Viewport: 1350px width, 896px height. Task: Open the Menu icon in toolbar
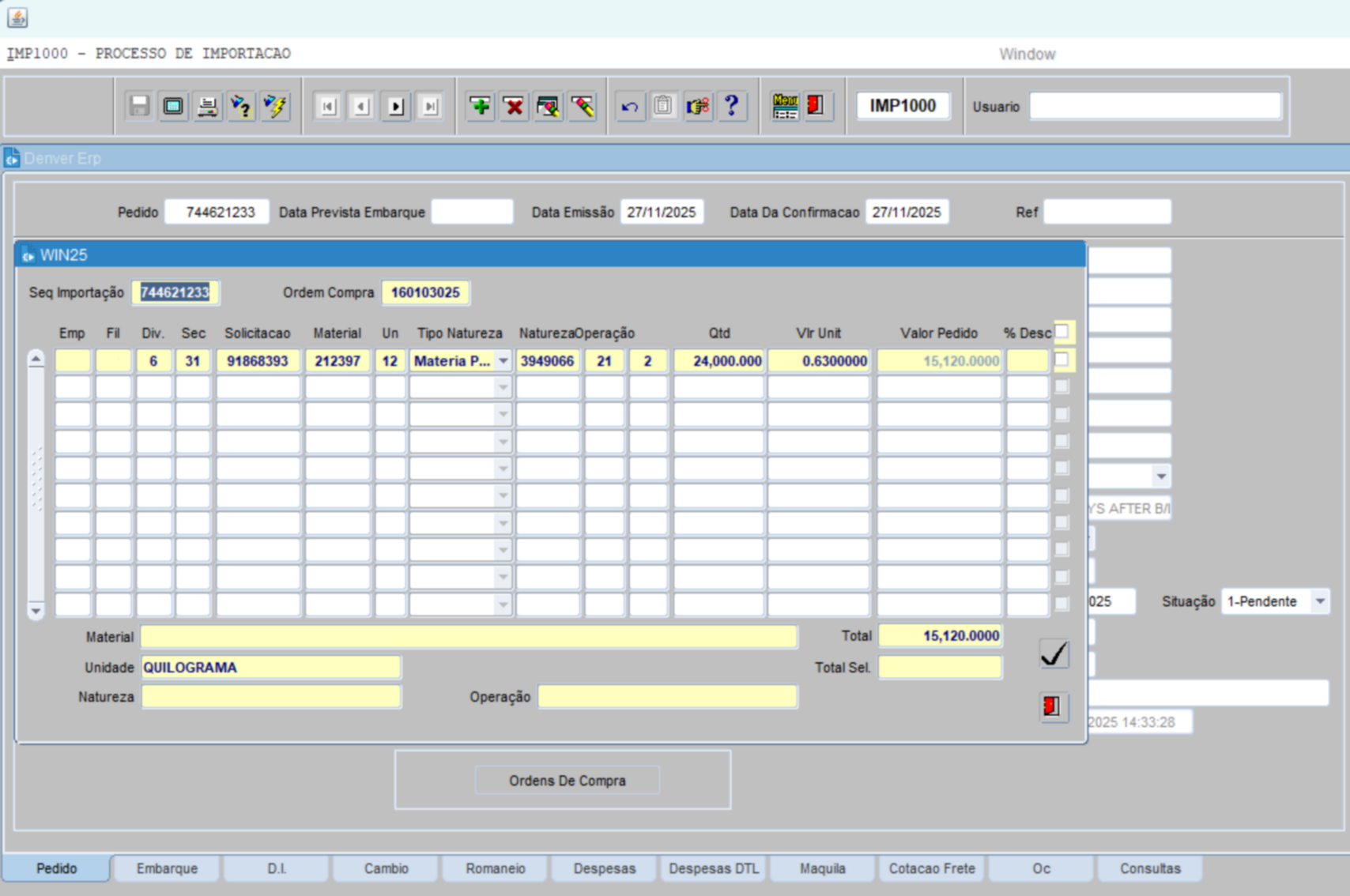tap(785, 106)
